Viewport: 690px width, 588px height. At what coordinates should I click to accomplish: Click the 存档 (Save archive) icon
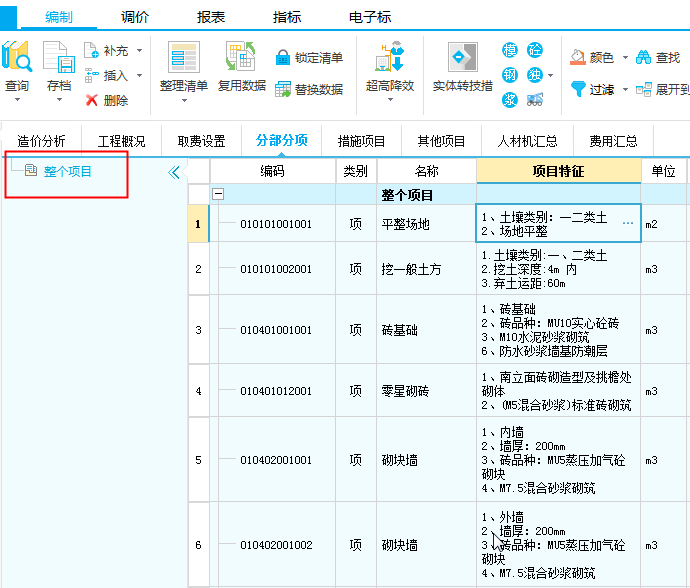(59, 58)
